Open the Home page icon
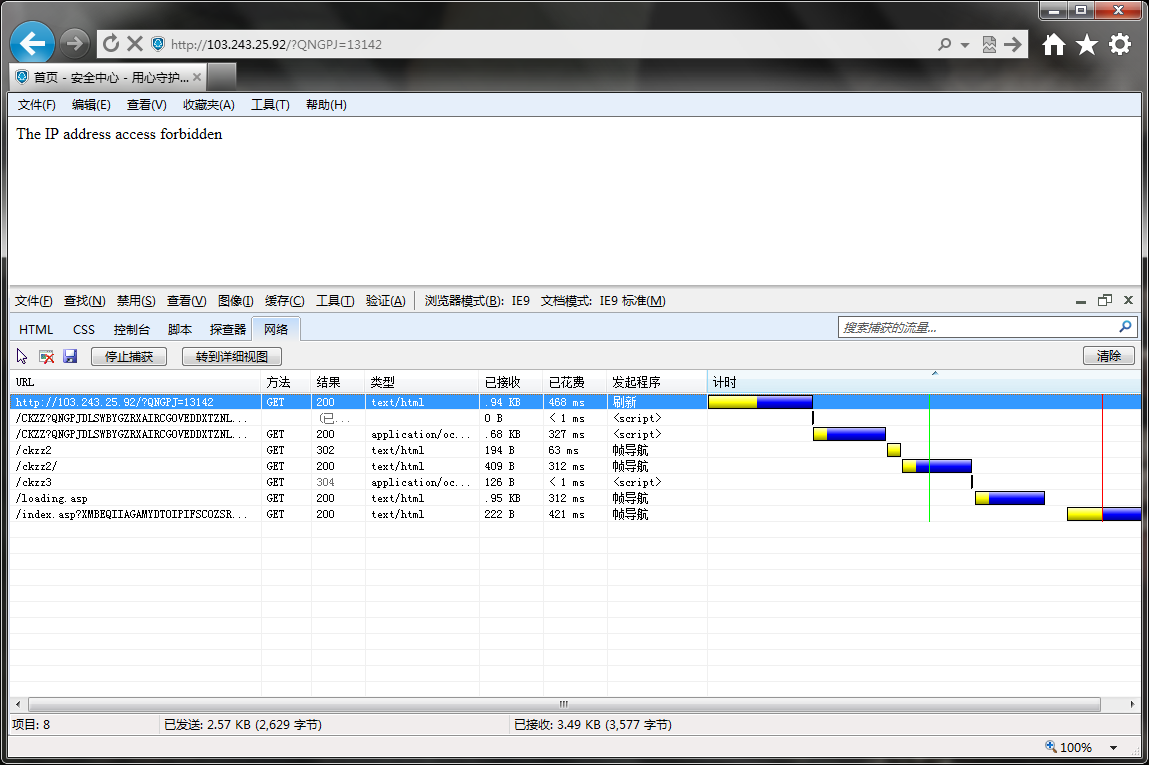This screenshot has height=765, width=1149. (1054, 45)
